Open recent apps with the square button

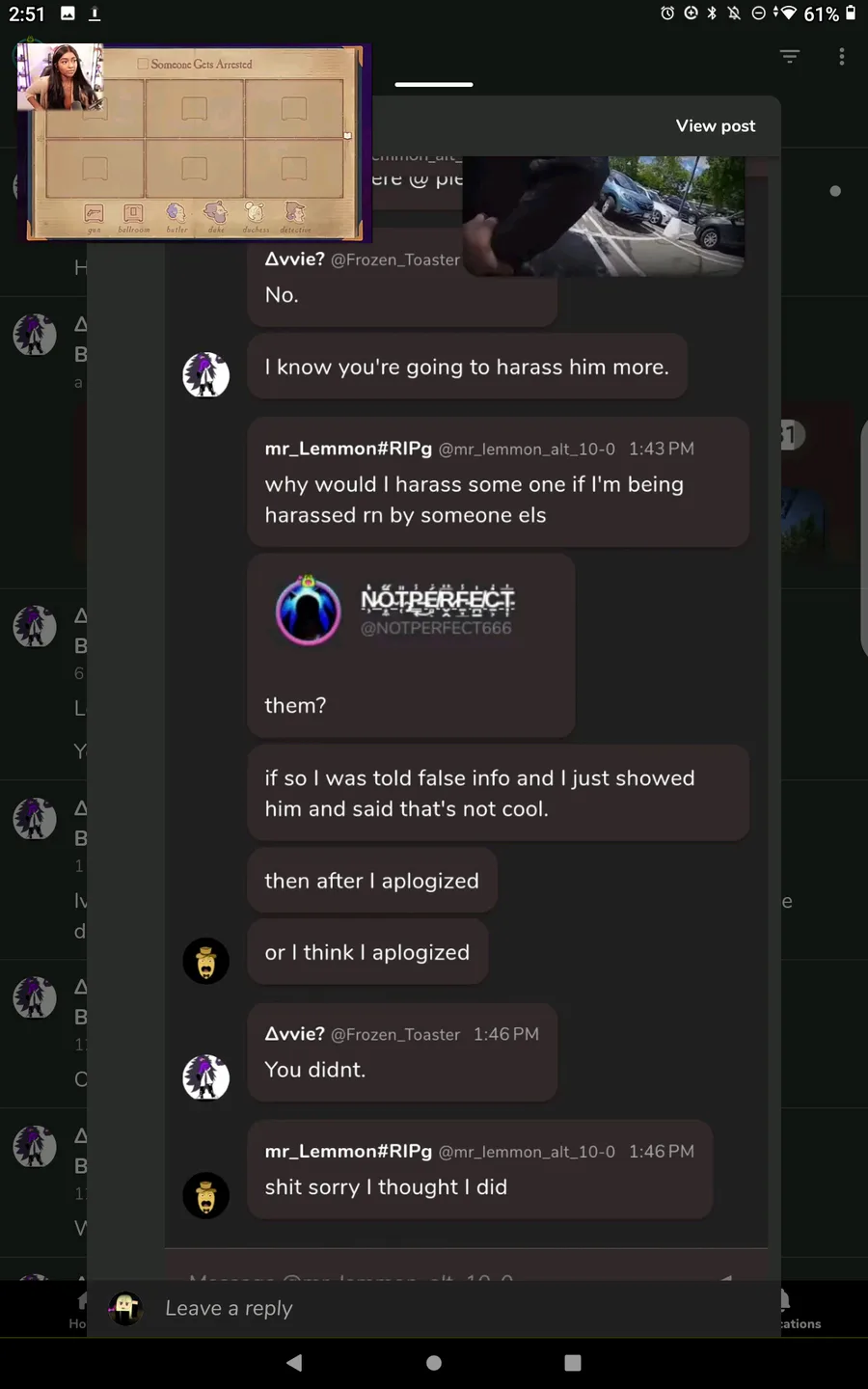(x=573, y=1363)
